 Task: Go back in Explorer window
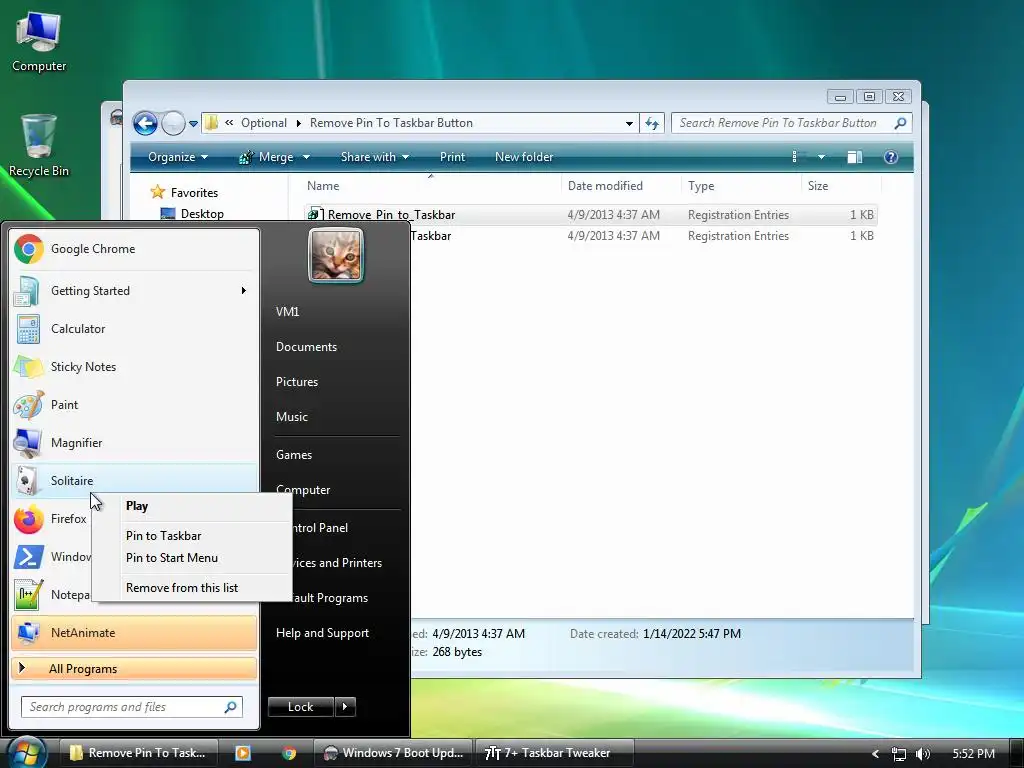click(145, 123)
